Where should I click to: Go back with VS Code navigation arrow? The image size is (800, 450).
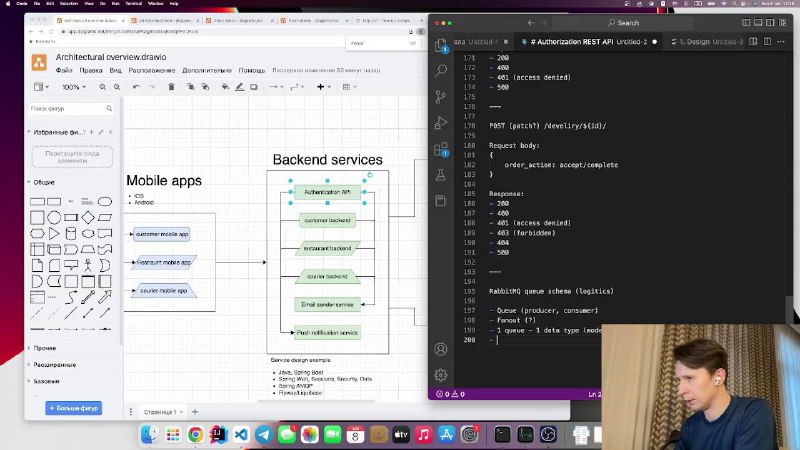531,22
